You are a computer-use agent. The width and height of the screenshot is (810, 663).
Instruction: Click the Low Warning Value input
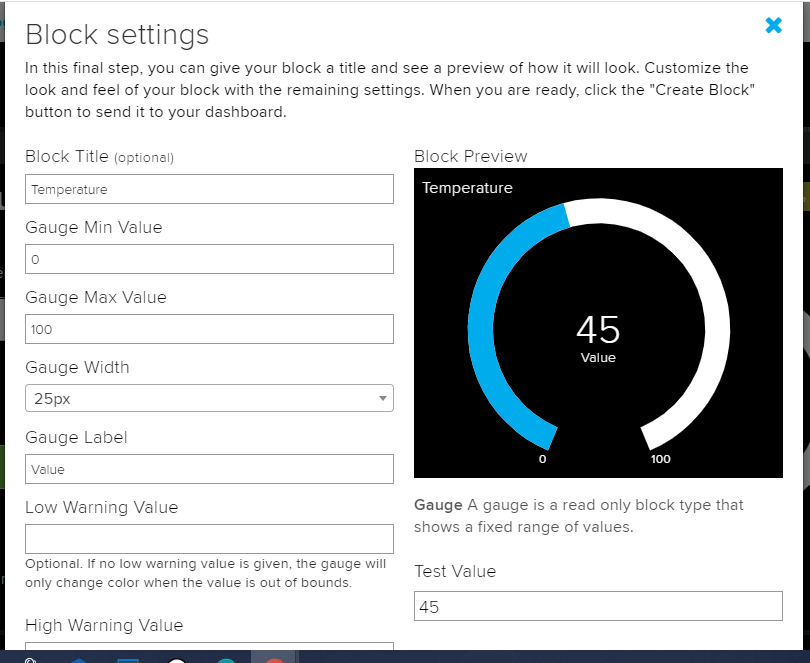[209, 539]
